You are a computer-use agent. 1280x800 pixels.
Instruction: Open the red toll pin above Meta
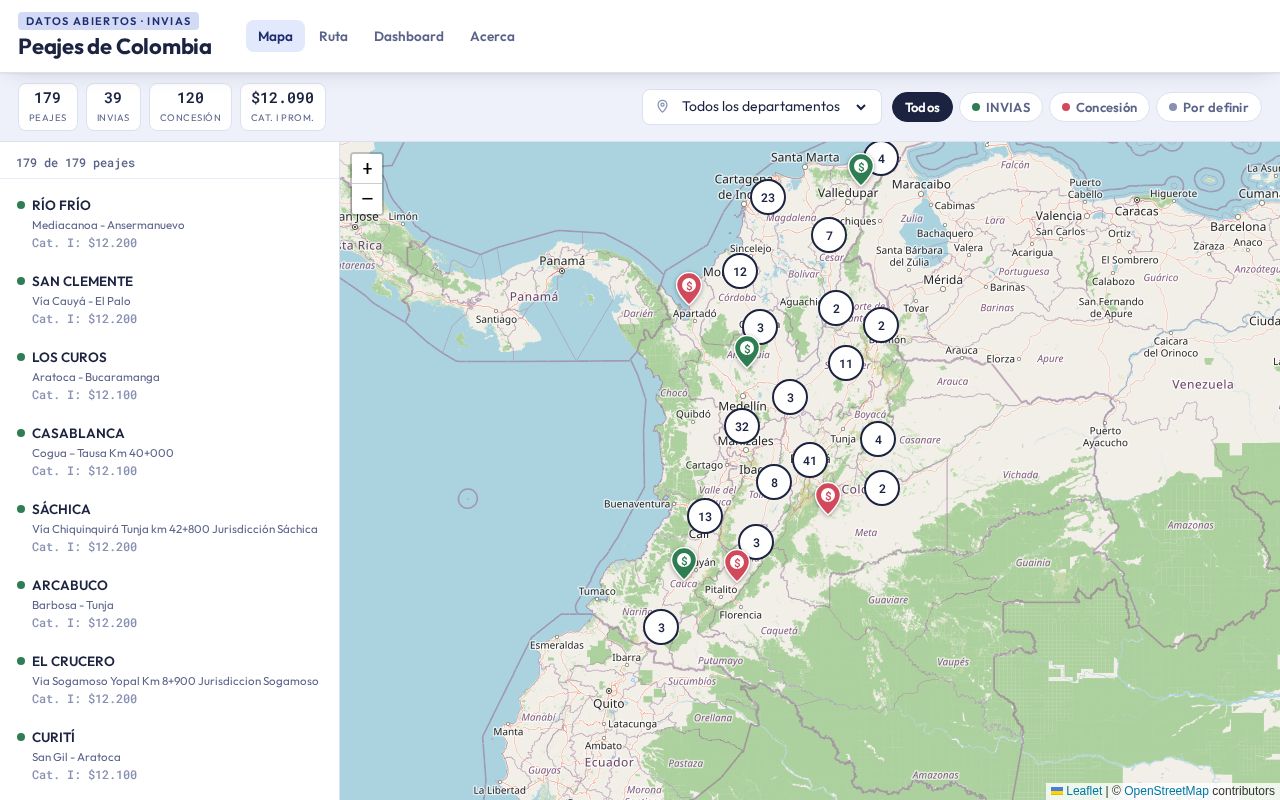pyautogui.click(x=828, y=498)
